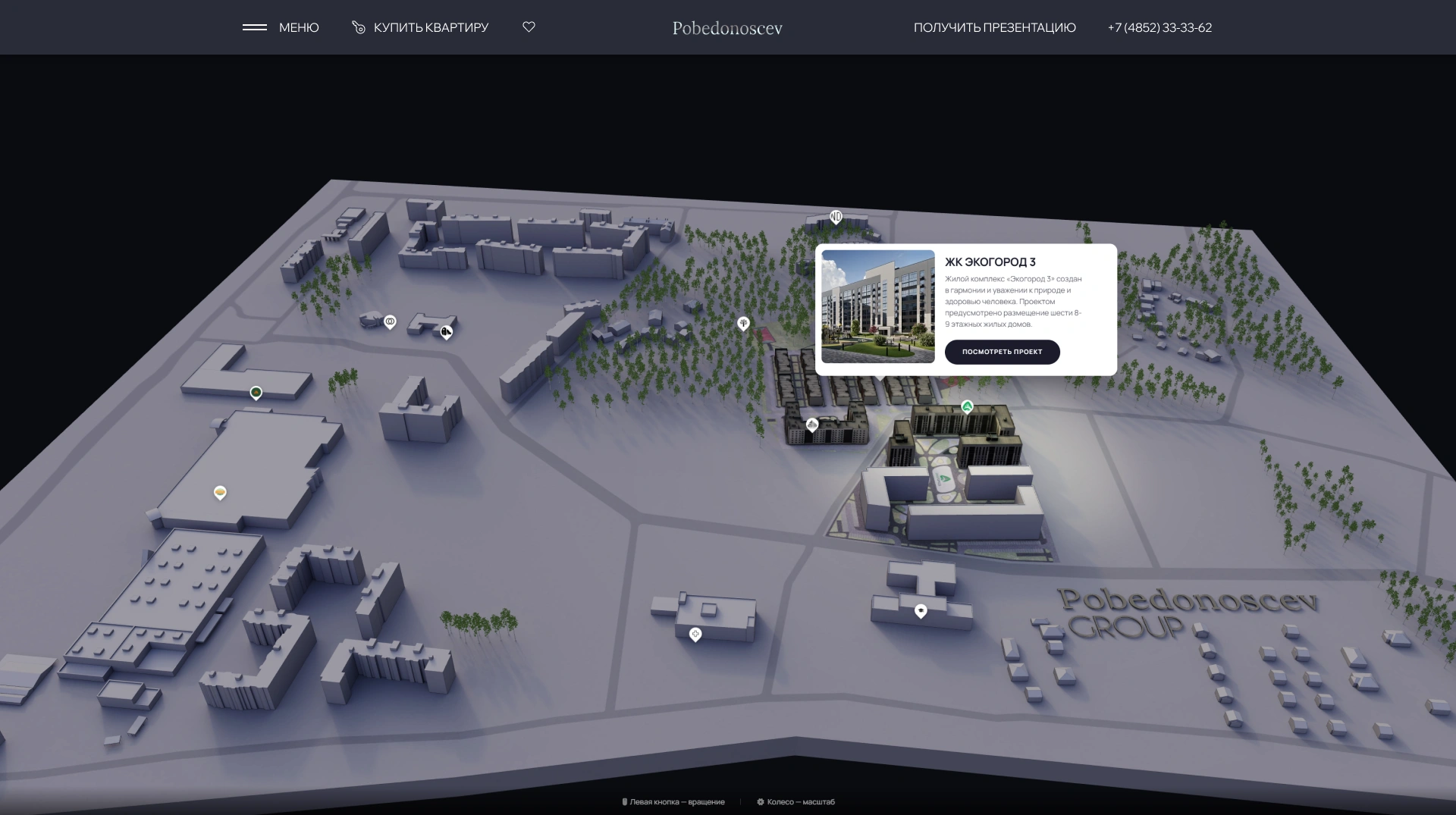Click the medical cross map marker
The width and height of the screenshot is (1456, 815).
pos(695,634)
